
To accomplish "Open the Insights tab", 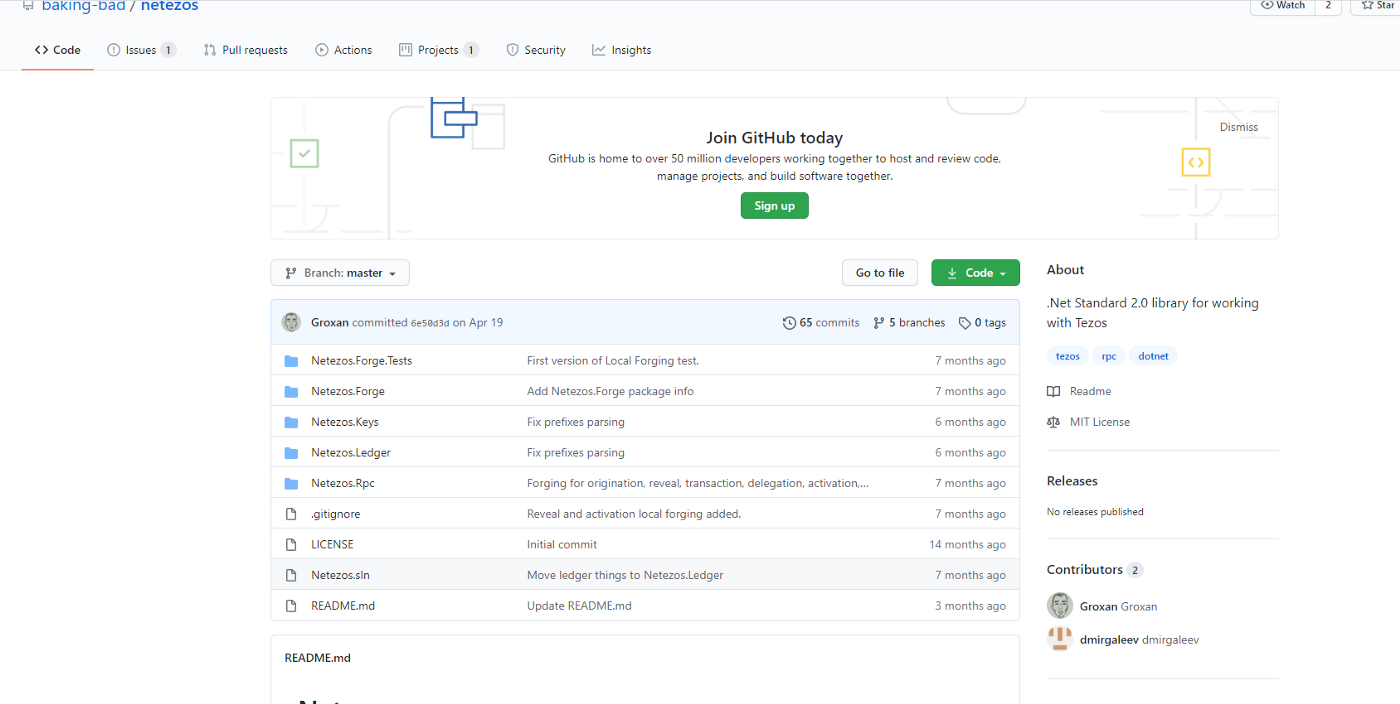I will [621, 50].
